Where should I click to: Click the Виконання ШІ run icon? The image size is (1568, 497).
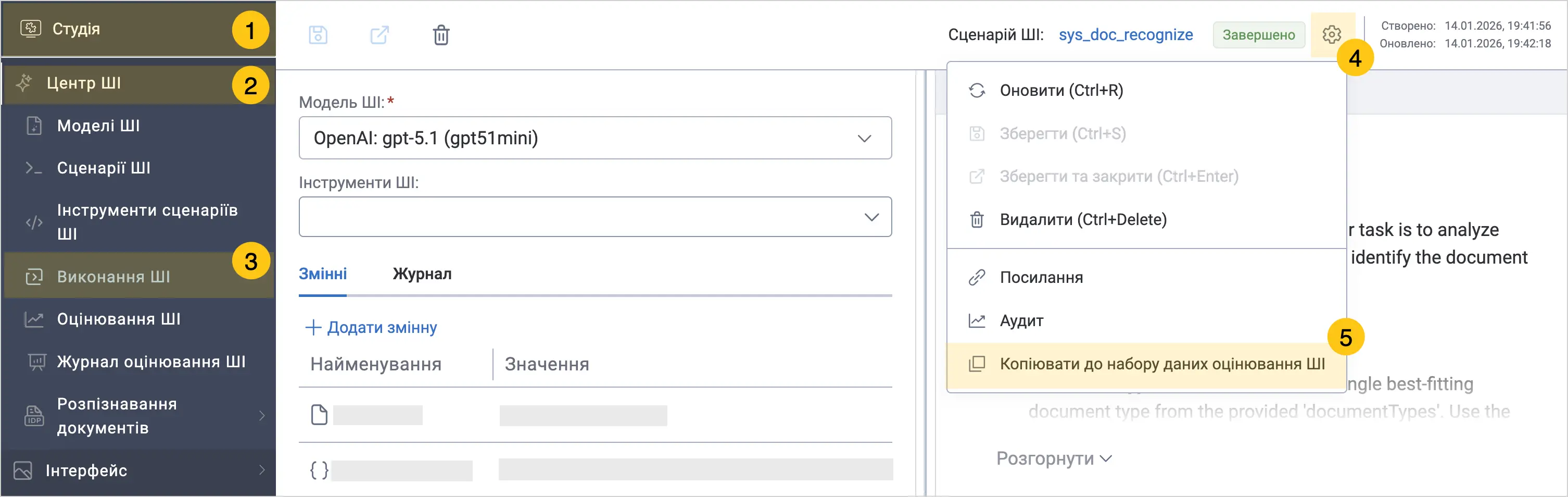[x=34, y=277]
